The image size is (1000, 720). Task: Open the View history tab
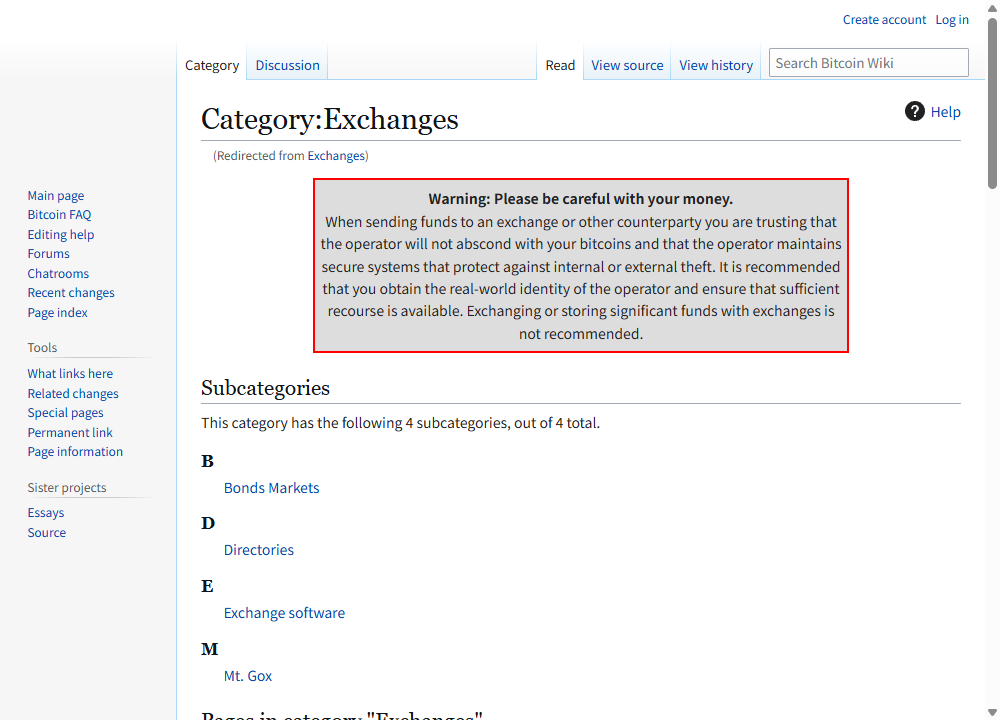point(716,65)
